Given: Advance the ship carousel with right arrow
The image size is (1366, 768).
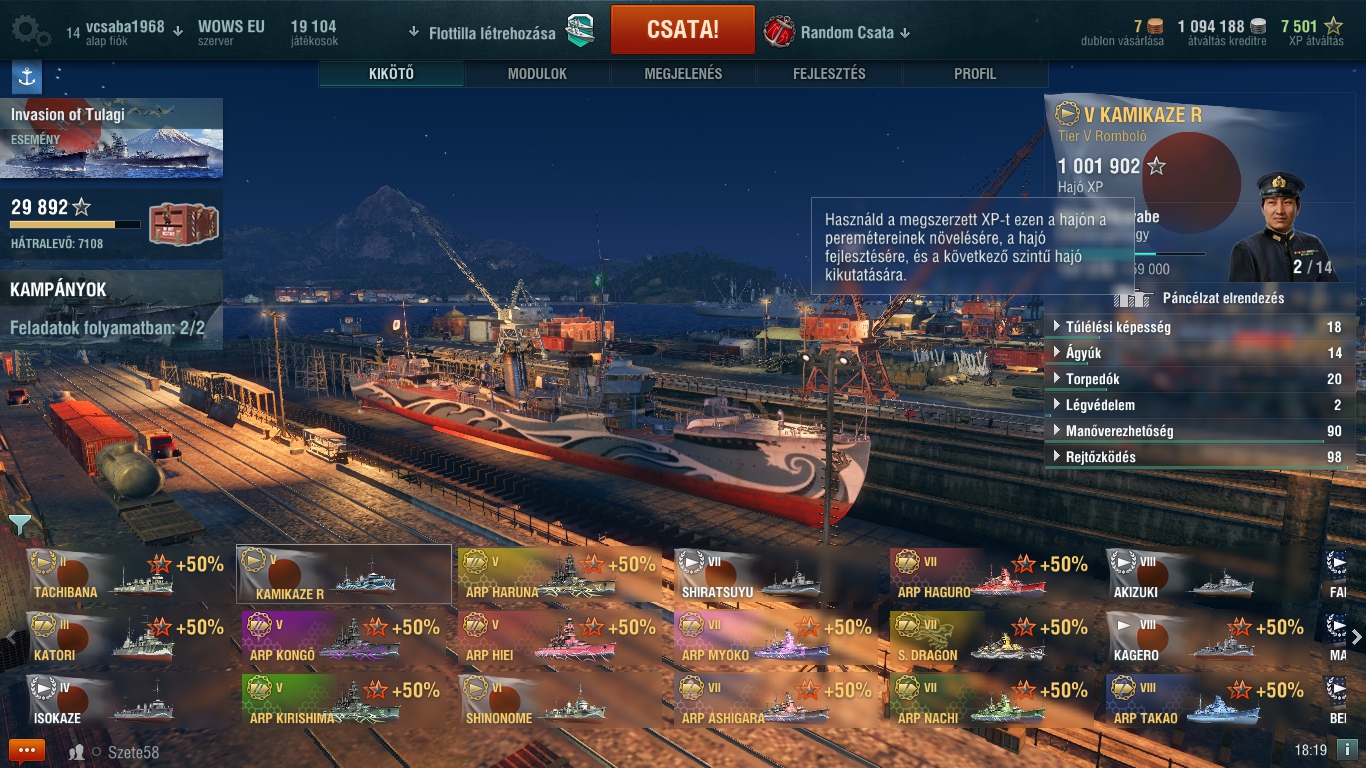Looking at the screenshot, I should tap(1357, 636).
